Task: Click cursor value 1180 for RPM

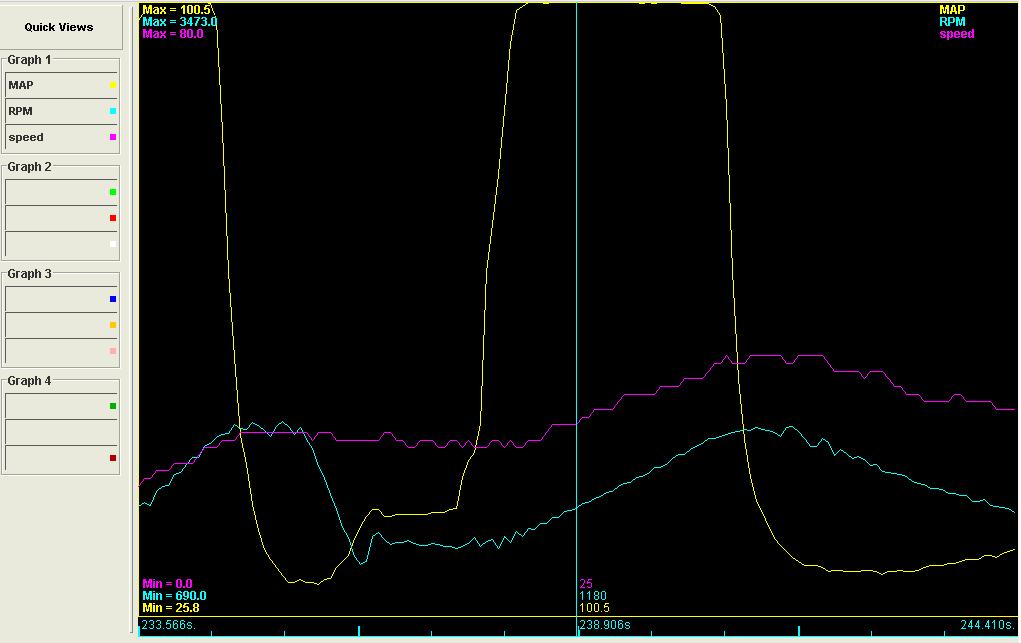Action: (x=593, y=595)
